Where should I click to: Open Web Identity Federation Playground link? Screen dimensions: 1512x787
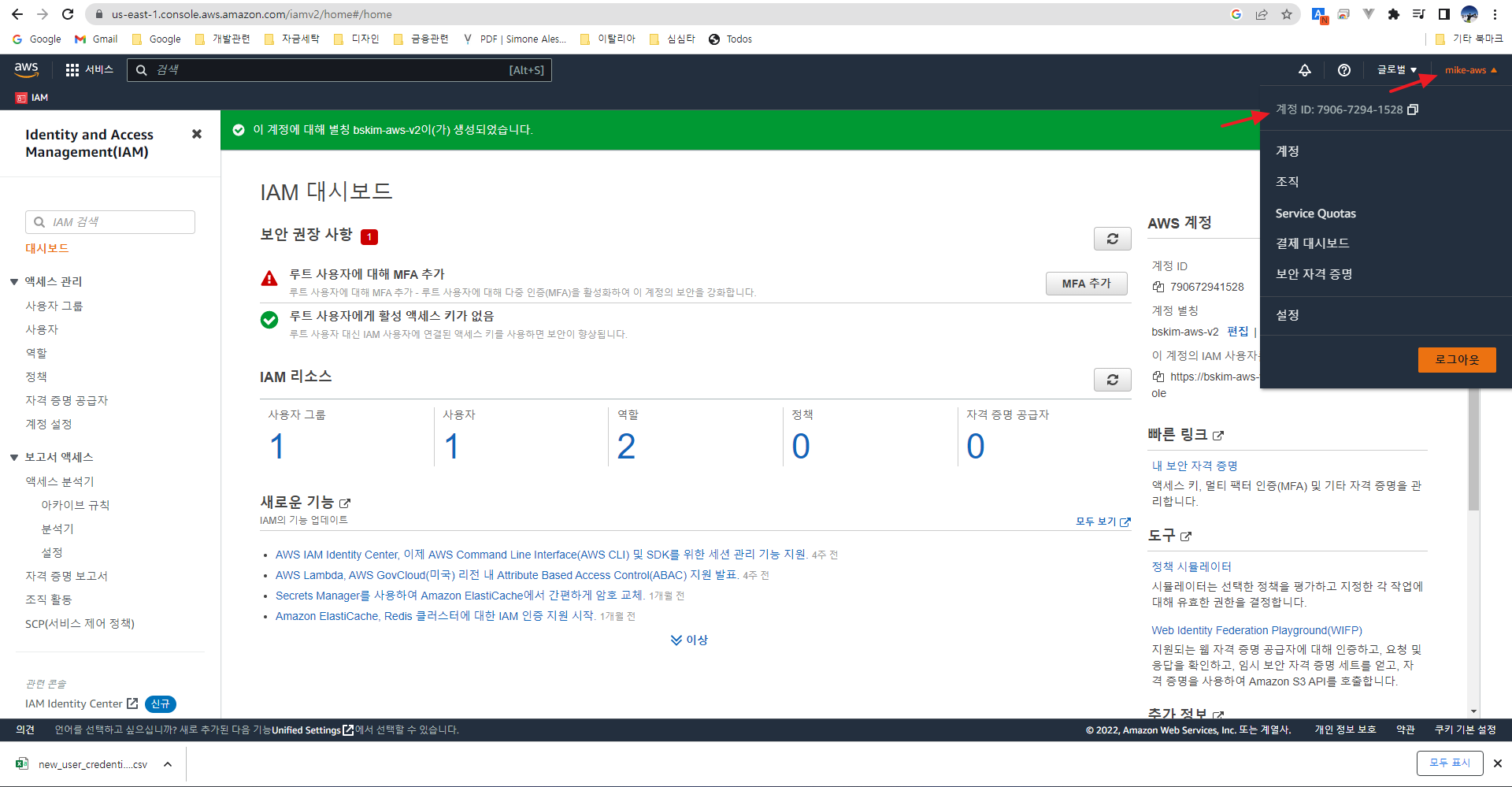1257,630
